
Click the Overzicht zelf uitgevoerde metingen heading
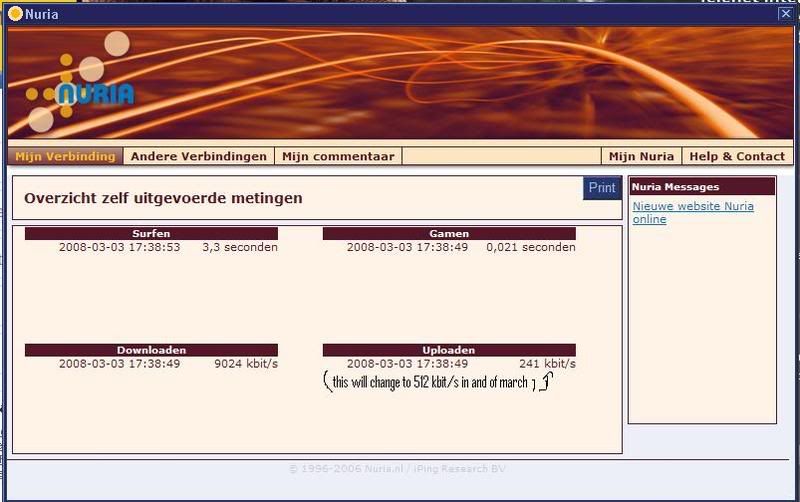point(163,198)
